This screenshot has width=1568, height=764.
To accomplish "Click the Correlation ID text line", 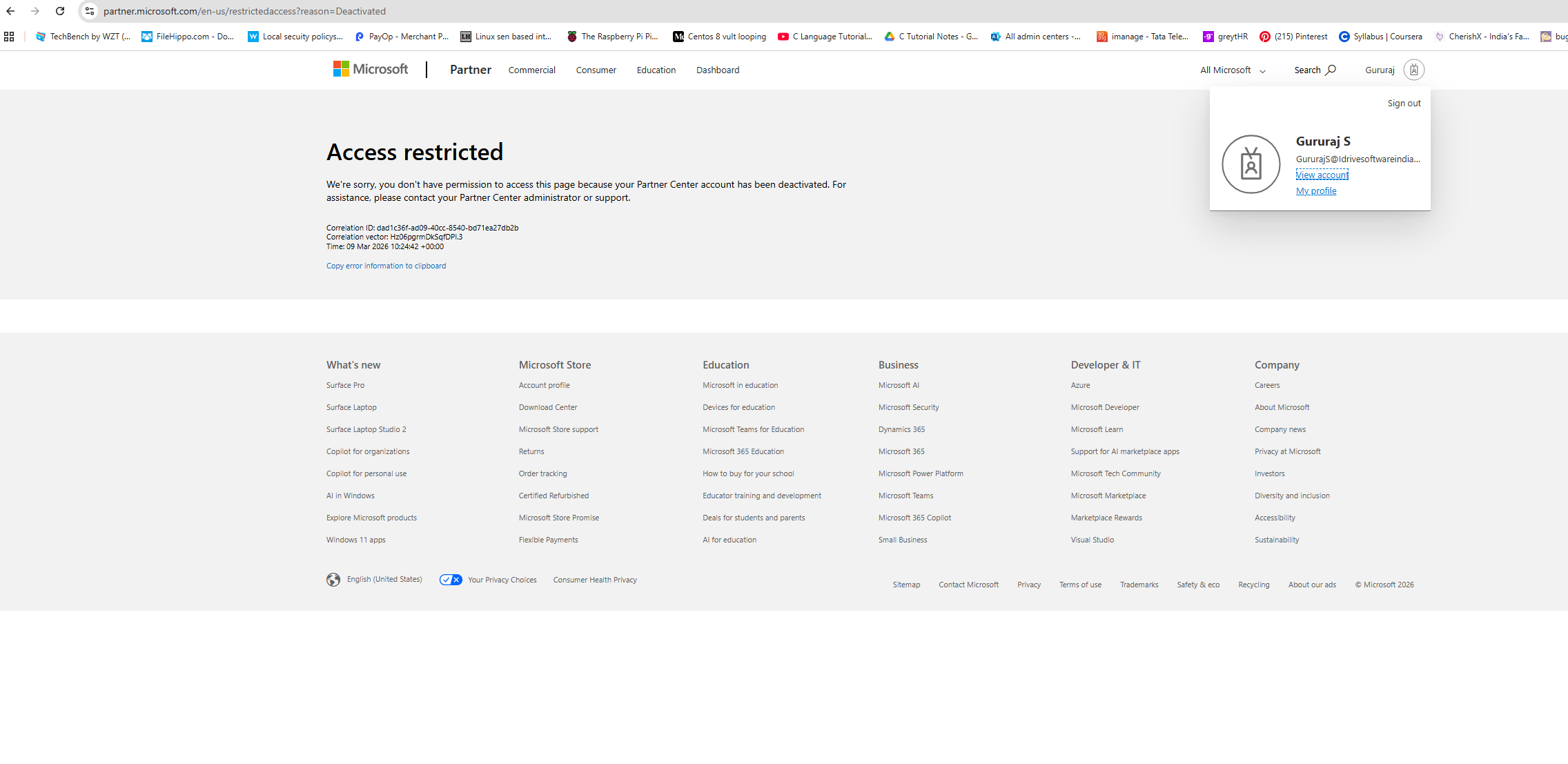I will [422, 228].
